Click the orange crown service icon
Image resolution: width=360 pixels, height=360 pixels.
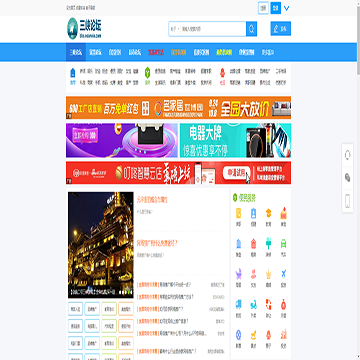pos(268,274)
